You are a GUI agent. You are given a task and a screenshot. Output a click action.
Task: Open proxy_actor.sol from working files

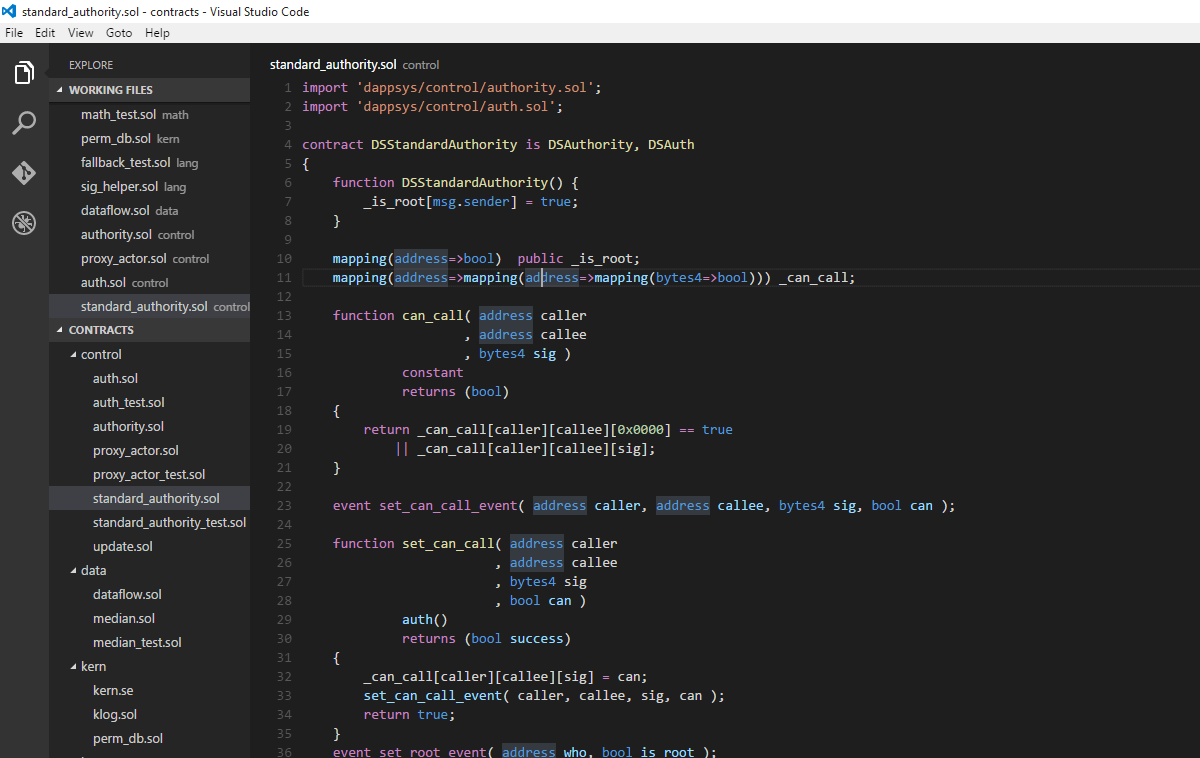pyautogui.click(x=125, y=258)
